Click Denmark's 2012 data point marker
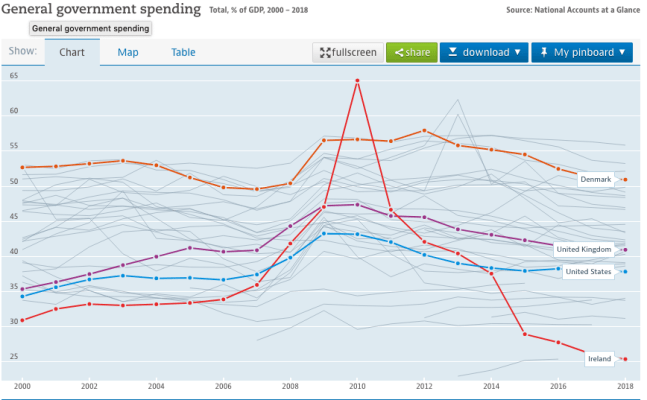The image size is (647, 400). click(x=424, y=131)
